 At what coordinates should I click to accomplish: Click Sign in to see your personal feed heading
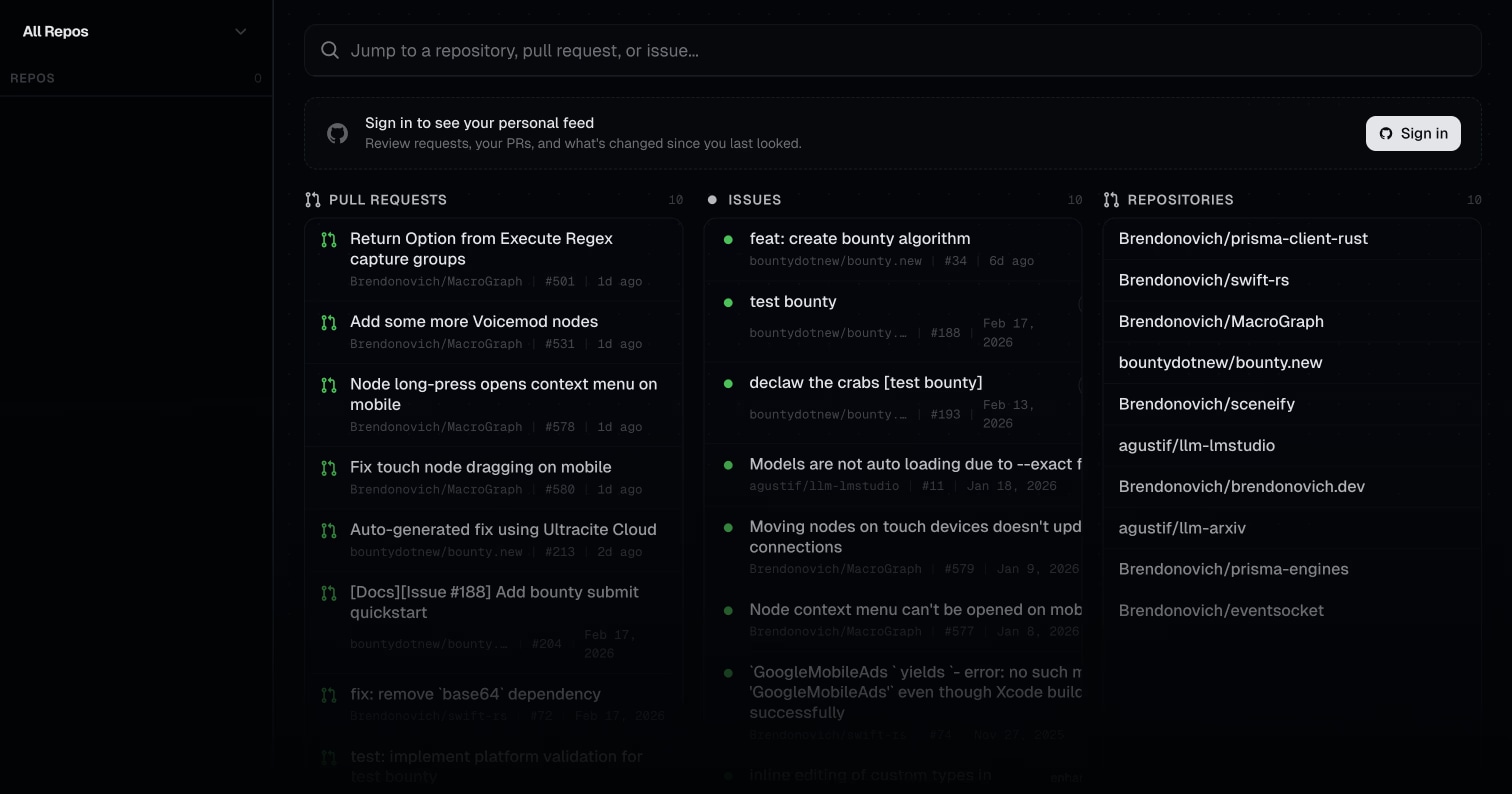[479, 123]
